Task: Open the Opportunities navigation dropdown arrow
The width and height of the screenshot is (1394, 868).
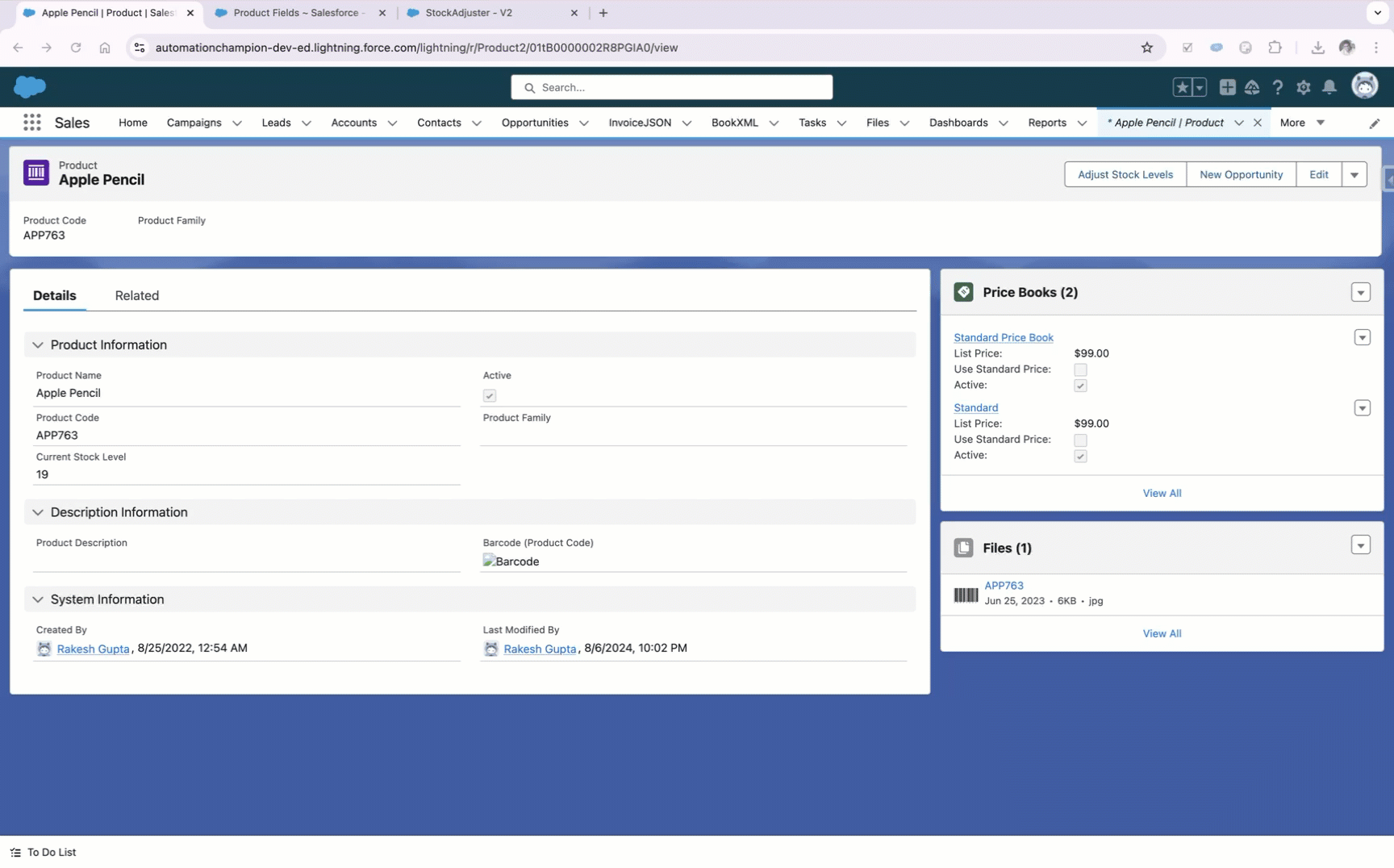Action: [x=584, y=123]
